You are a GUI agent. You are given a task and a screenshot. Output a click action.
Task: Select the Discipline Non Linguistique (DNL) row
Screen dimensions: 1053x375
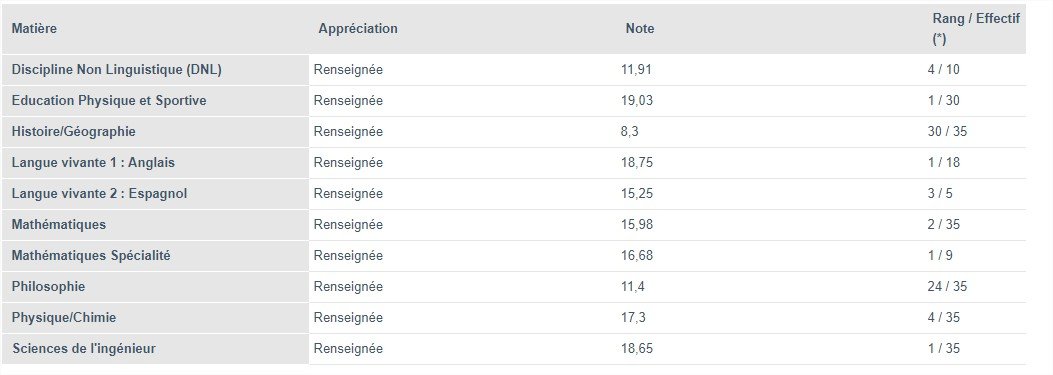click(514, 70)
